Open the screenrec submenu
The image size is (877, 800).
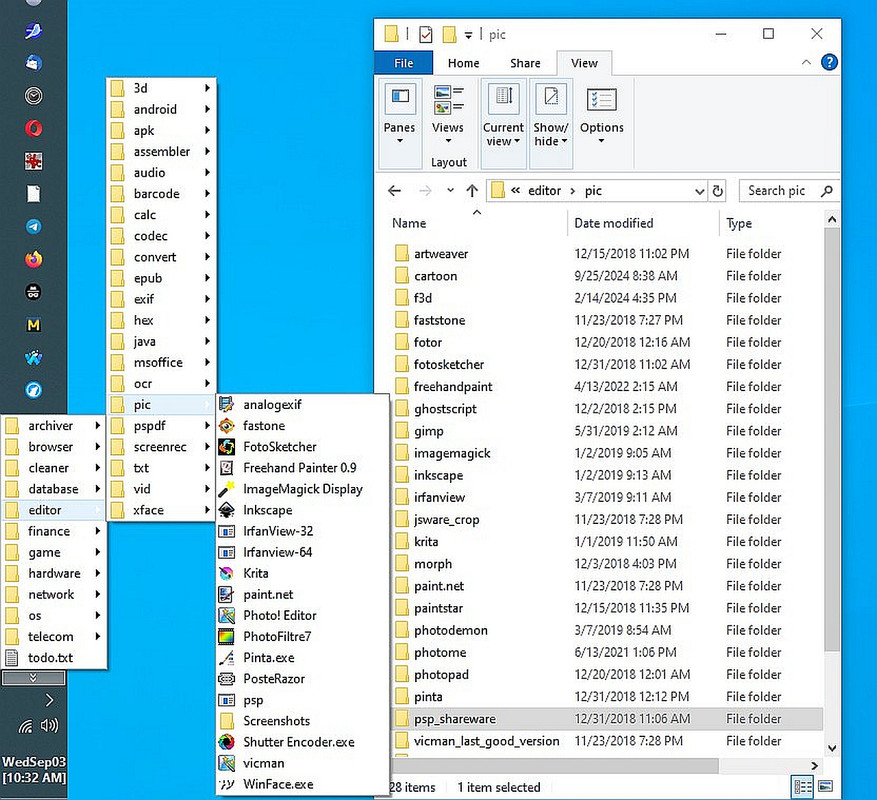tap(161, 447)
